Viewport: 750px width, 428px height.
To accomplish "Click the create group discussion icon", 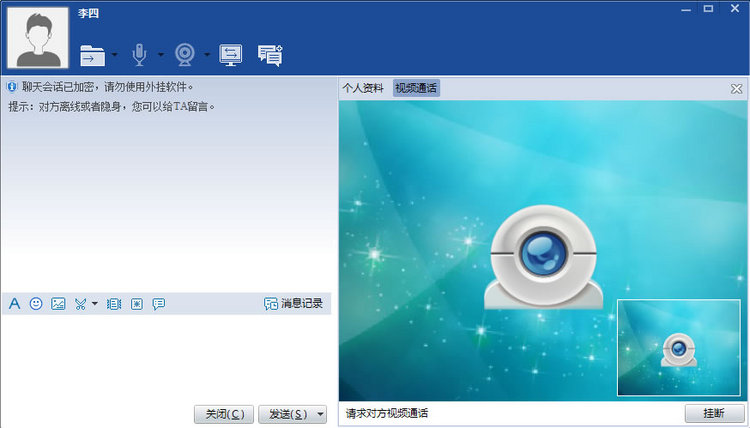I will pyautogui.click(x=270, y=55).
